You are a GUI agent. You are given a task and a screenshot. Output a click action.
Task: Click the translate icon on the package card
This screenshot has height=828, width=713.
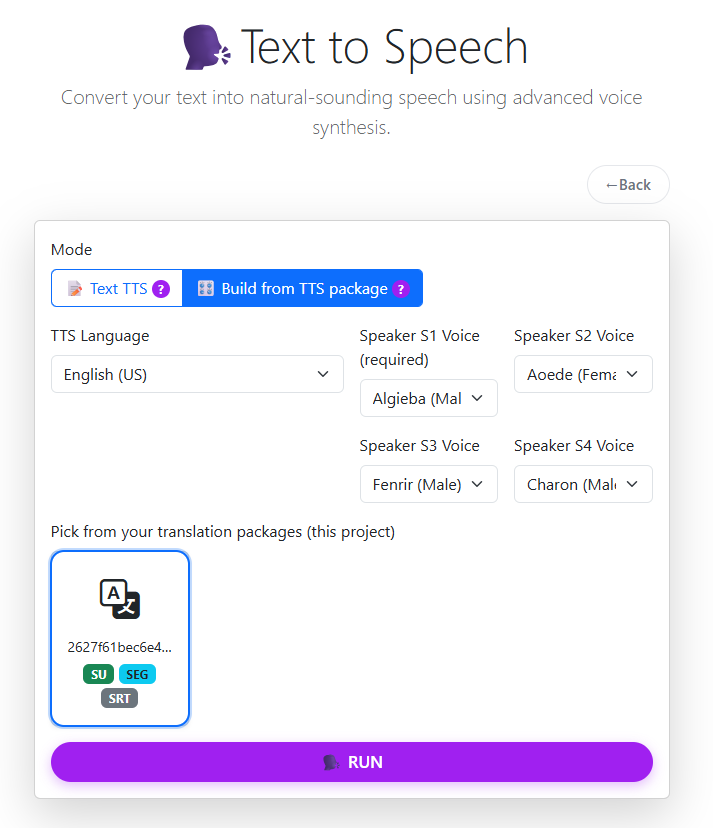point(119,600)
